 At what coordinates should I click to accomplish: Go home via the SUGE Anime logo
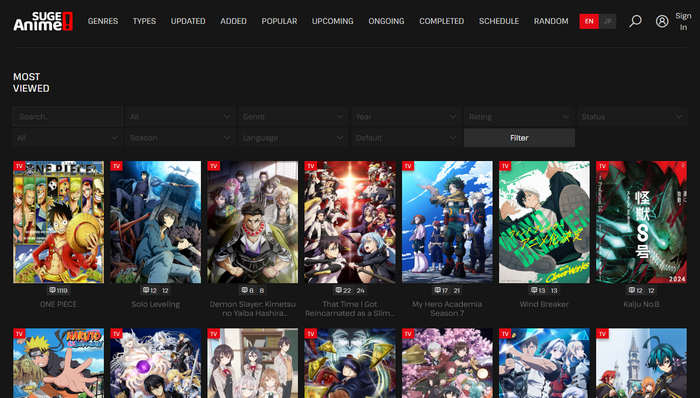click(x=43, y=21)
